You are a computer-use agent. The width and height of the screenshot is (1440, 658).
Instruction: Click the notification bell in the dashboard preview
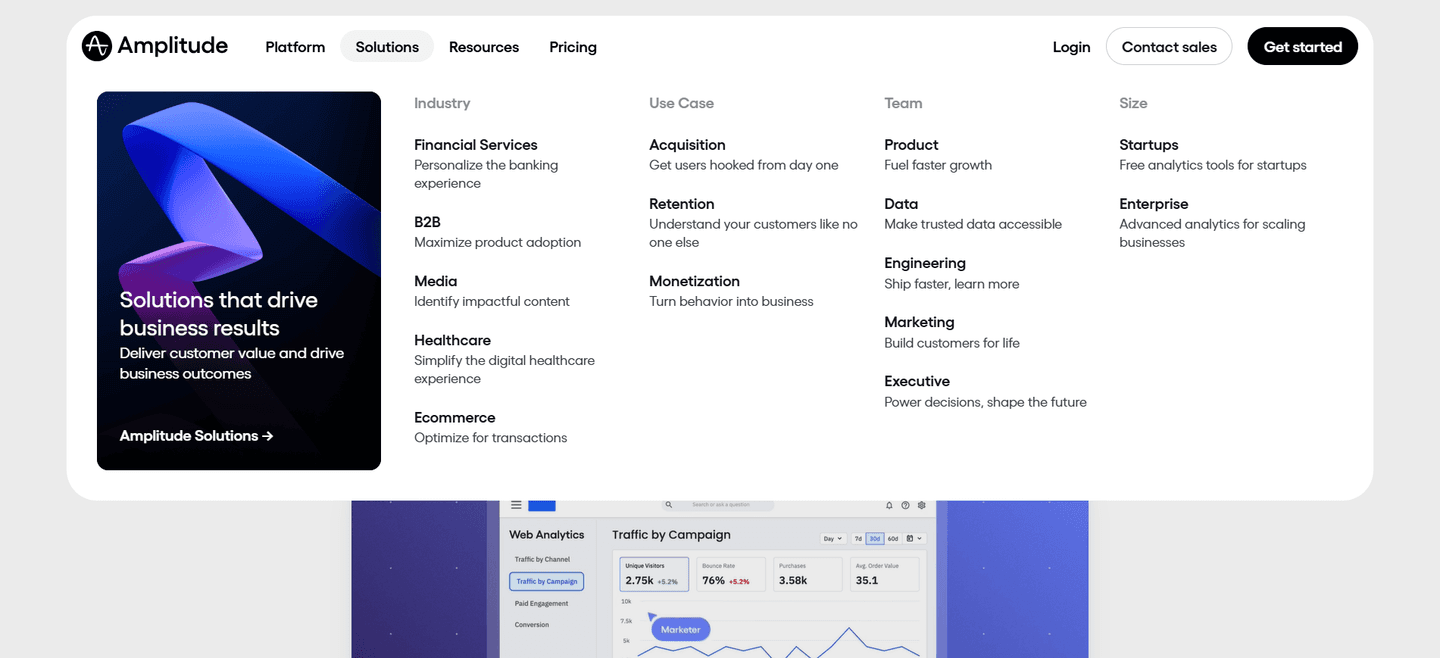[x=890, y=505]
